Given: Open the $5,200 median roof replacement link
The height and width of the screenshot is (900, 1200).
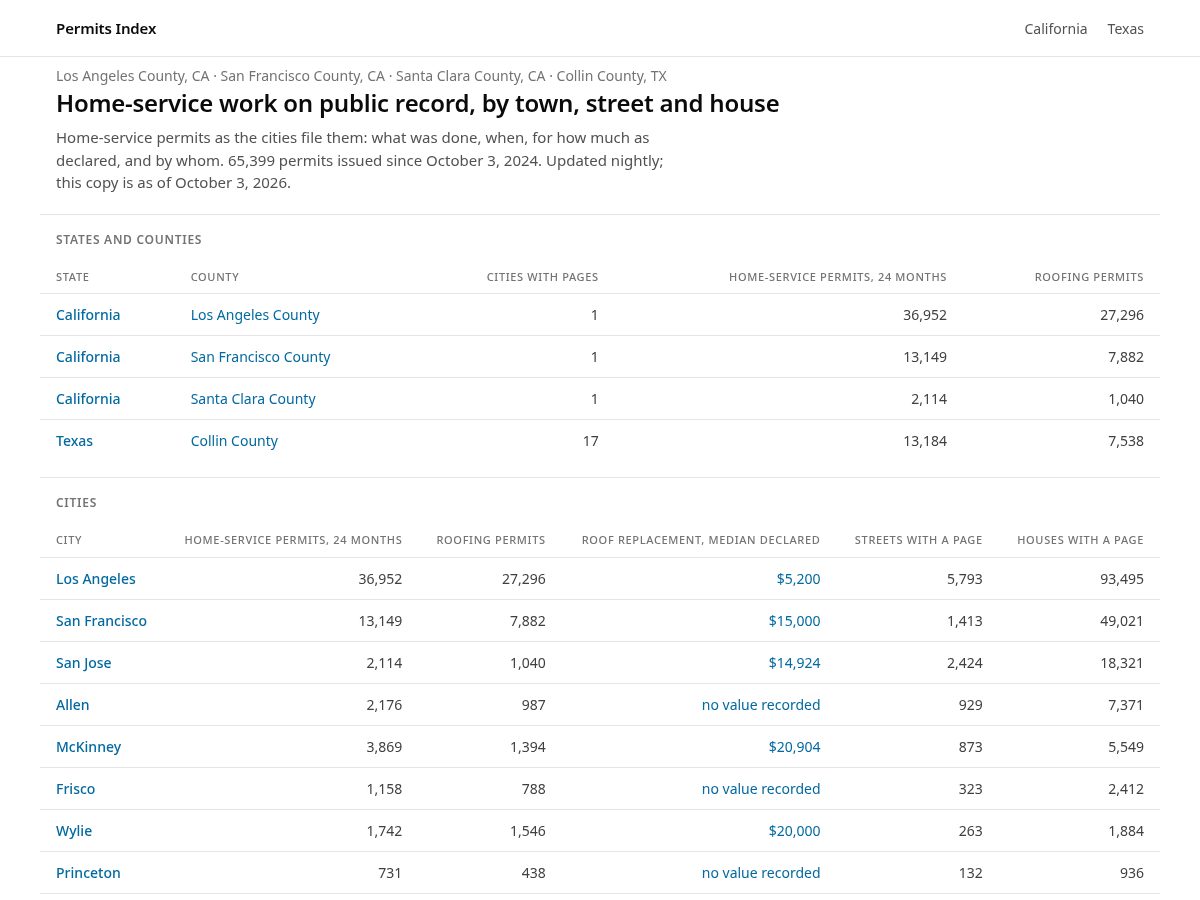Looking at the screenshot, I should point(798,579).
